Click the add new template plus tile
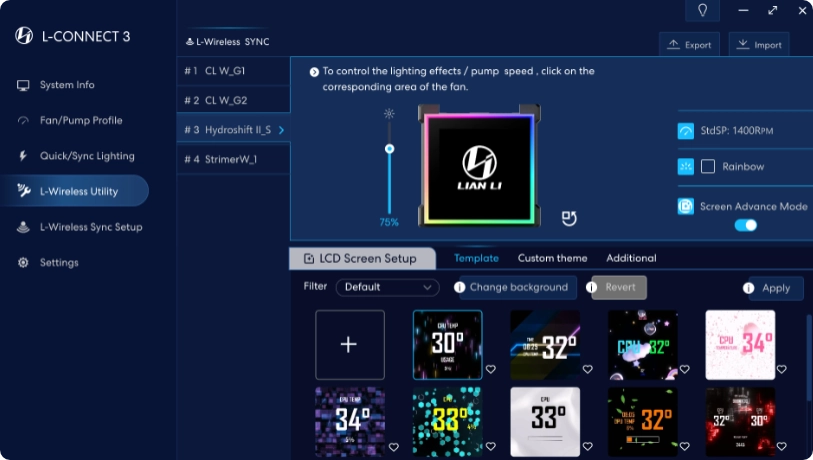Screen dimensions: 813x460 (349, 344)
